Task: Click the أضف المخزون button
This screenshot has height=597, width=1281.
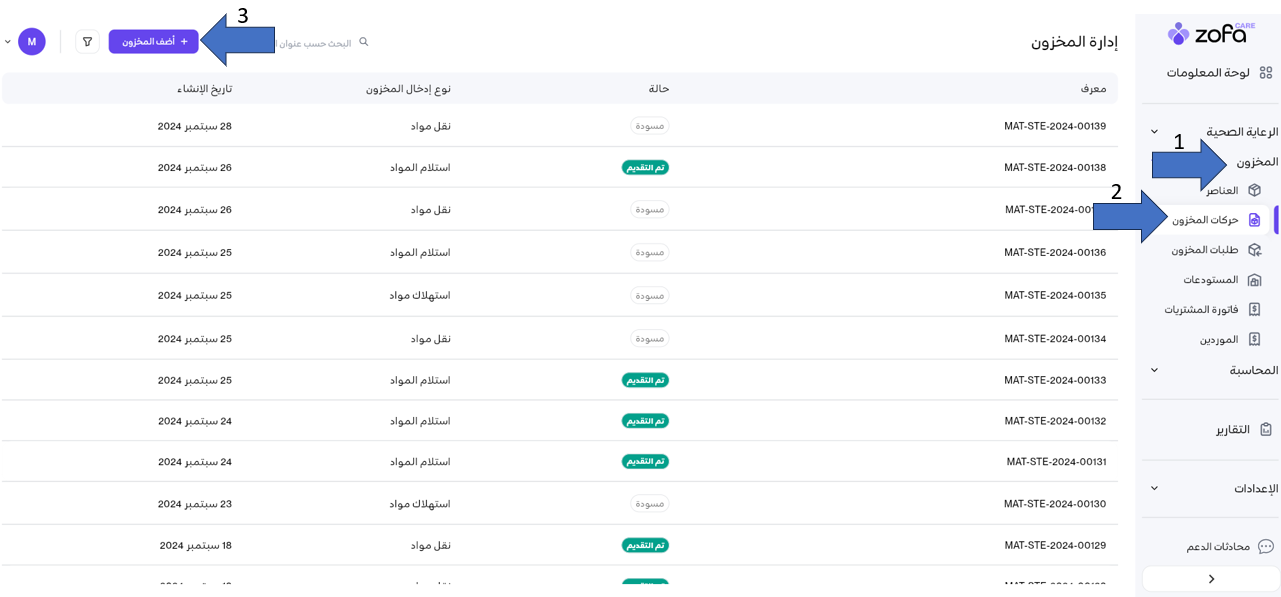Action: [154, 42]
